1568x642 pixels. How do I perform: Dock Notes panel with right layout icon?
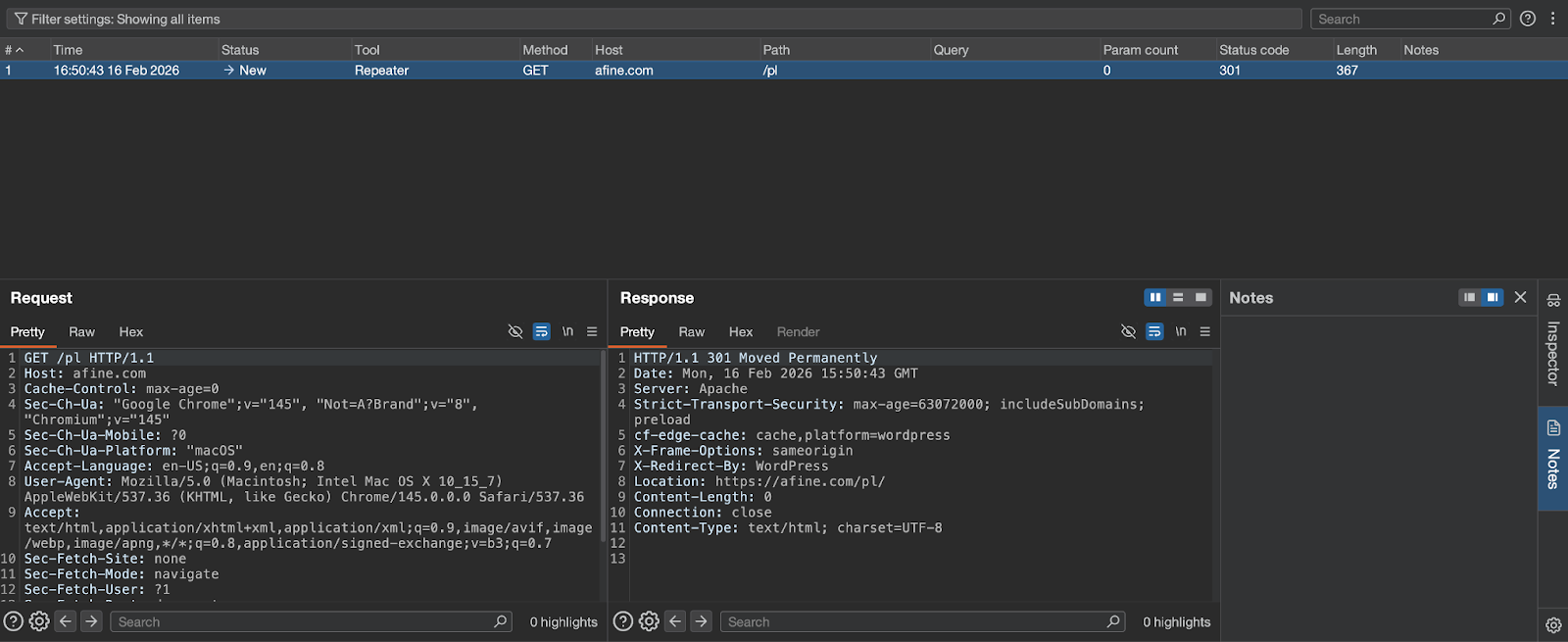pos(1492,297)
